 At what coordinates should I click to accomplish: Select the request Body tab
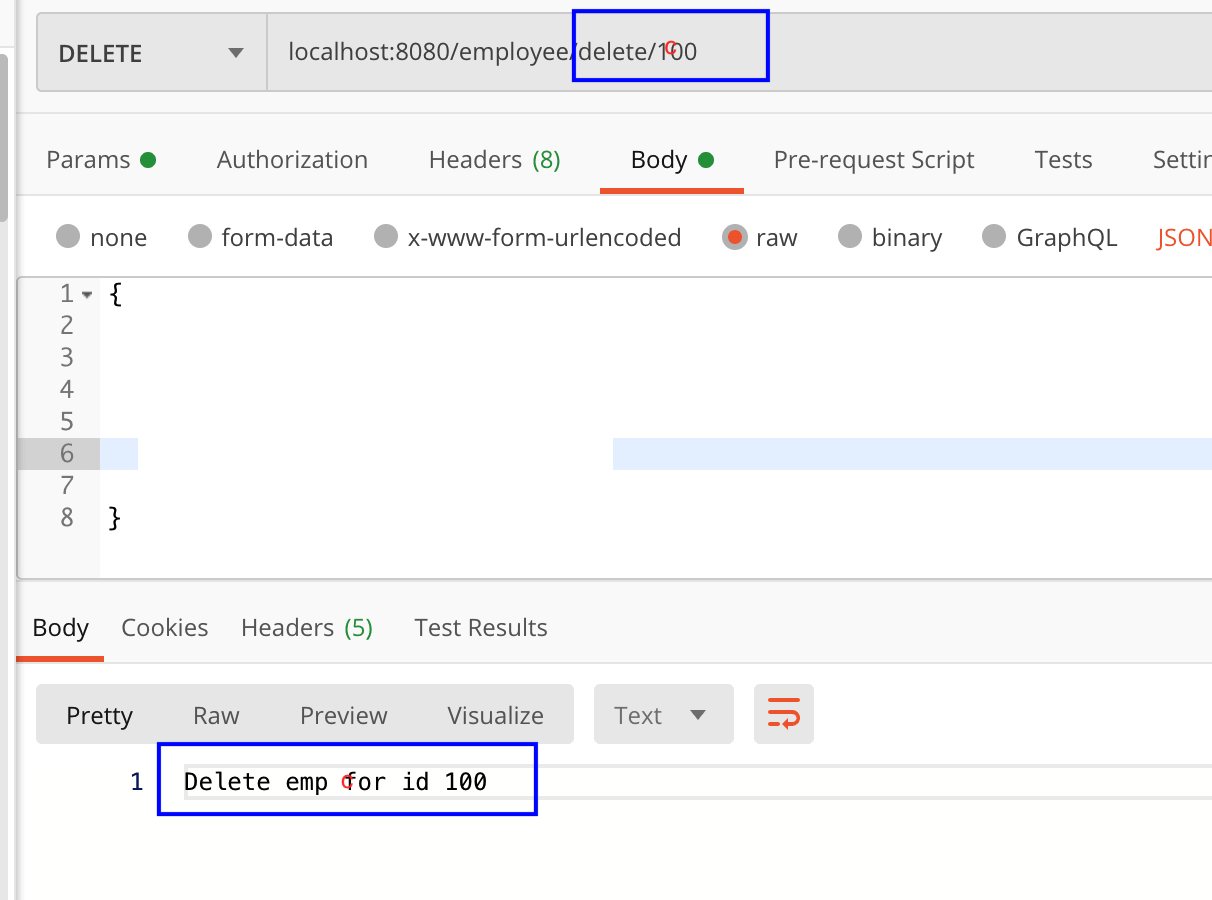click(672, 160)
